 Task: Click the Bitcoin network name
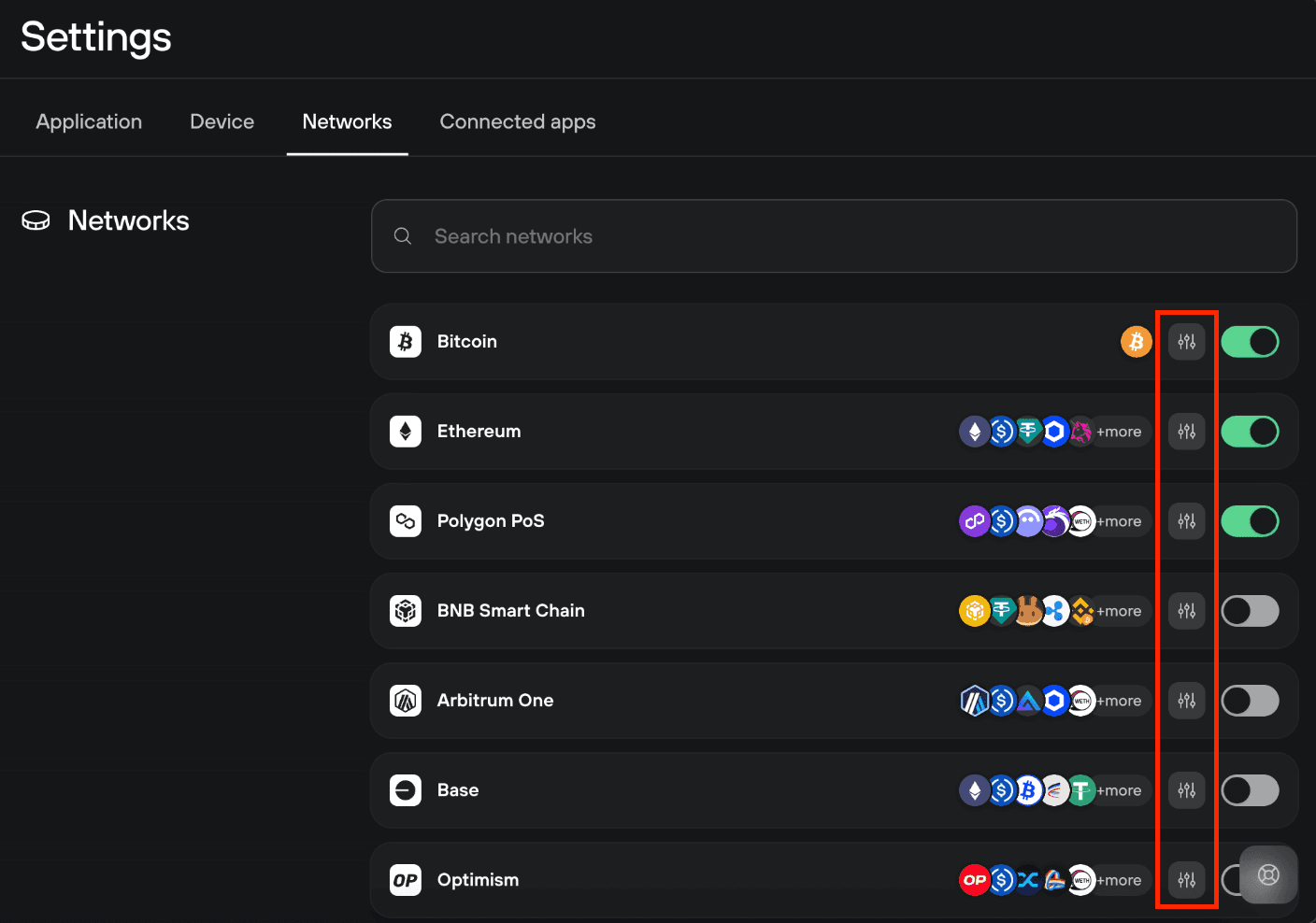click(x=467, y=342)
